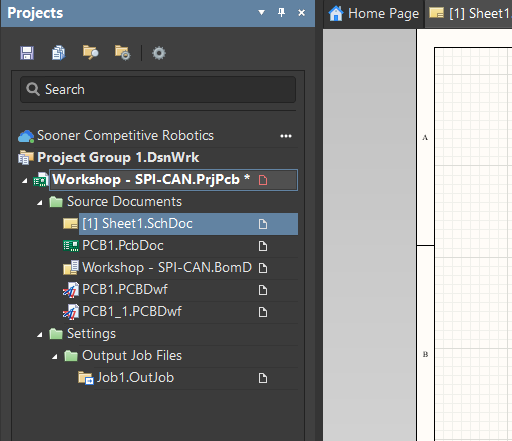
Task: Click in the Projects Search field
Action: (x=158, y=89)
